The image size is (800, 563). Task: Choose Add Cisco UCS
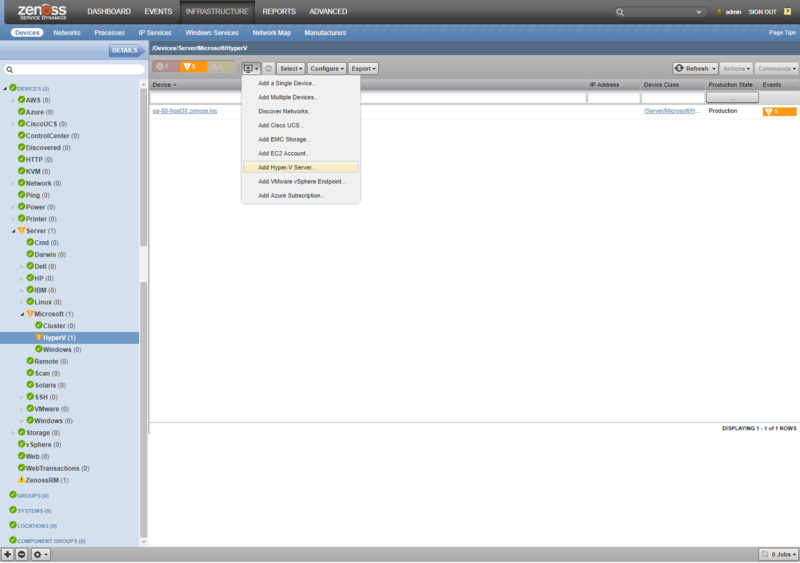(301, 125)
